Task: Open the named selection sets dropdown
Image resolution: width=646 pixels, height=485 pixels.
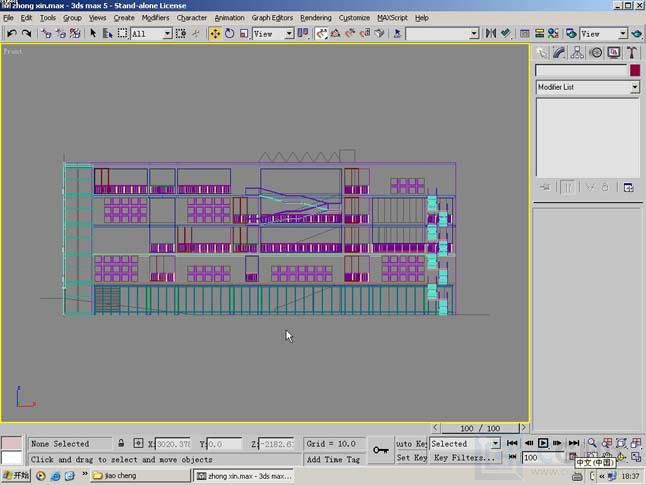Action: pyautogui.click(x=442, y=34)
